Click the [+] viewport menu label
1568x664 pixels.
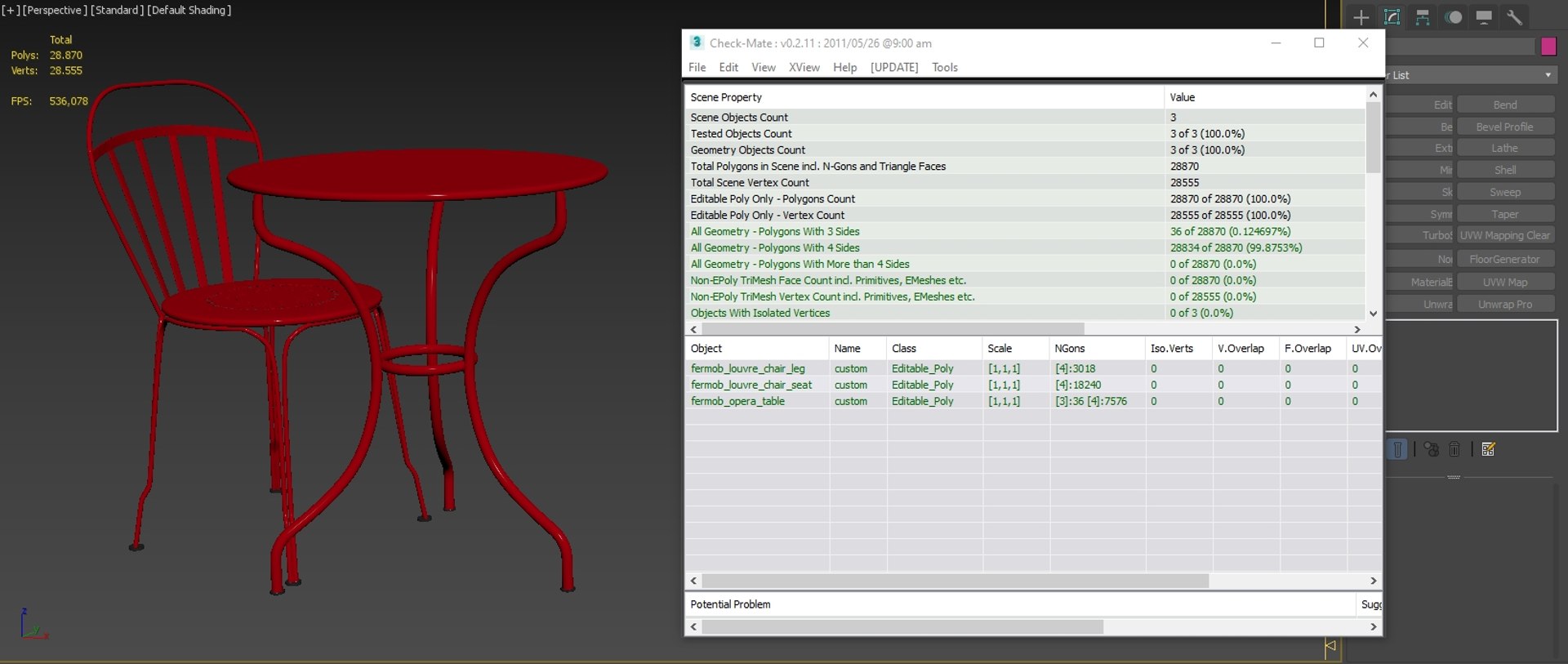pyautogui.click(x=11, y=10)
